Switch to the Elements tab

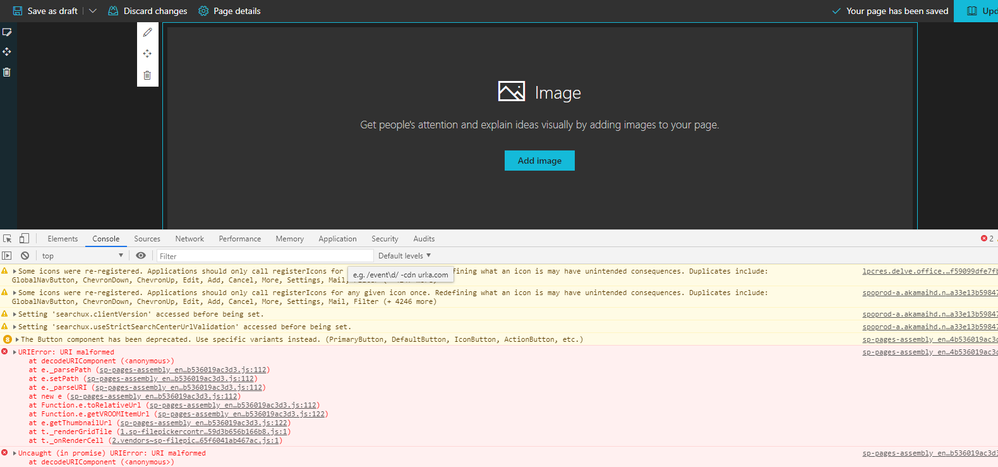tap(62, 239)
